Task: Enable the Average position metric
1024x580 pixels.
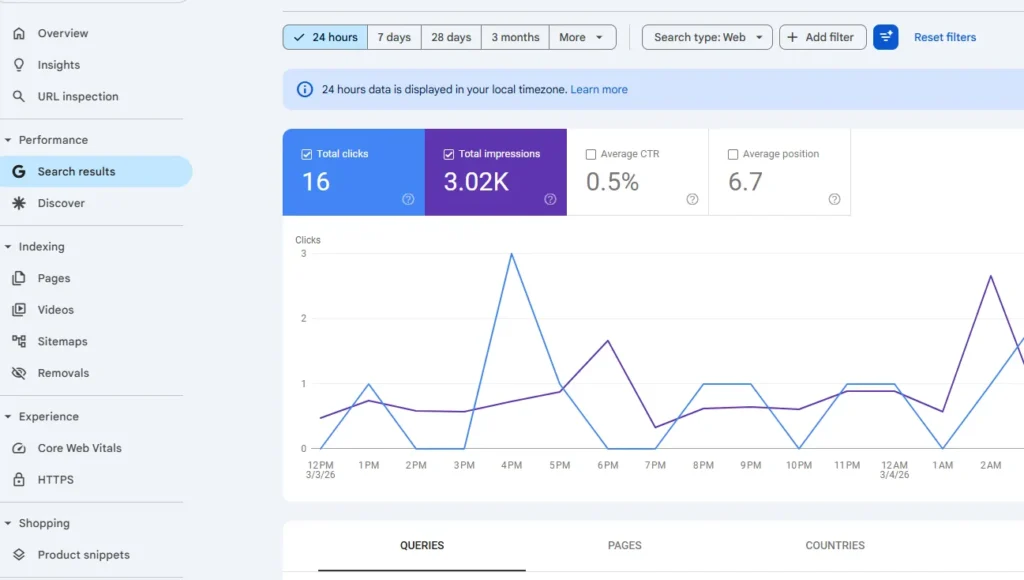Action: [x=730, y=153]
